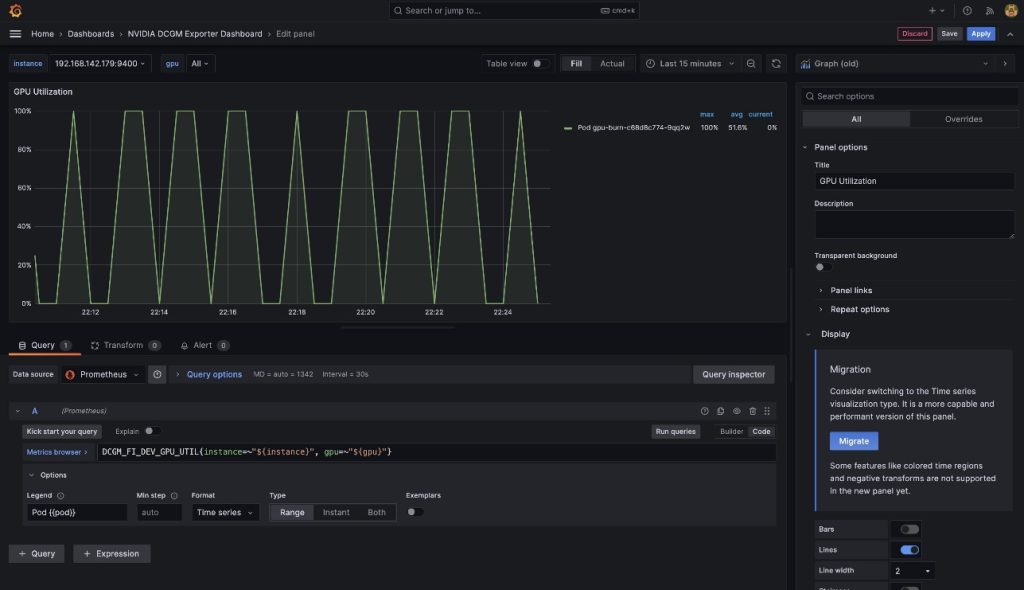
Task: Select the Range query type
Action: (292, 512)
